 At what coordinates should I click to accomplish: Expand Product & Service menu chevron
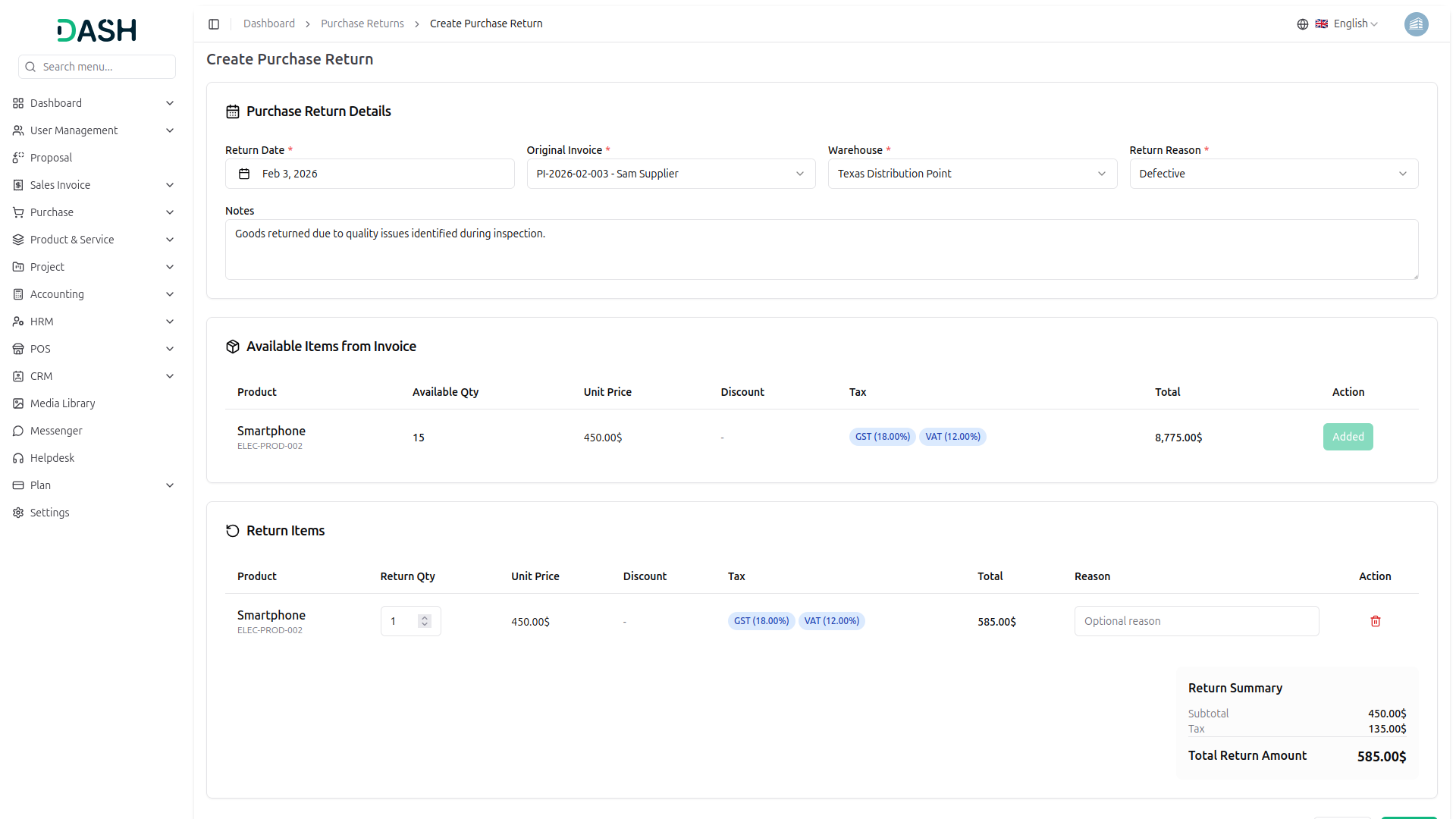(x=170, y=240)
